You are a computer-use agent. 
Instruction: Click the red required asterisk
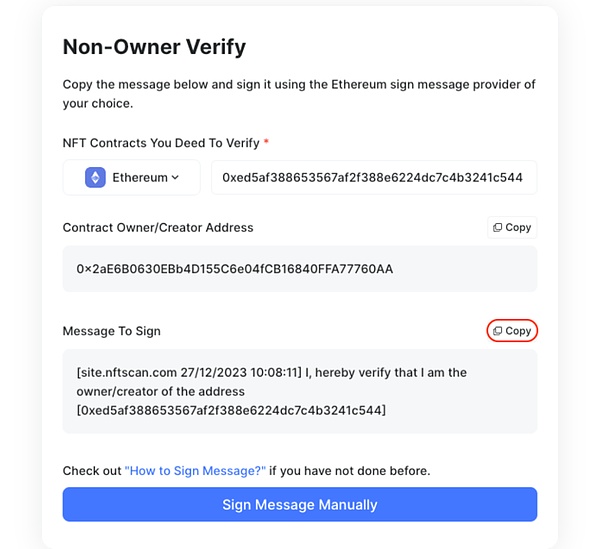[266, 142]
